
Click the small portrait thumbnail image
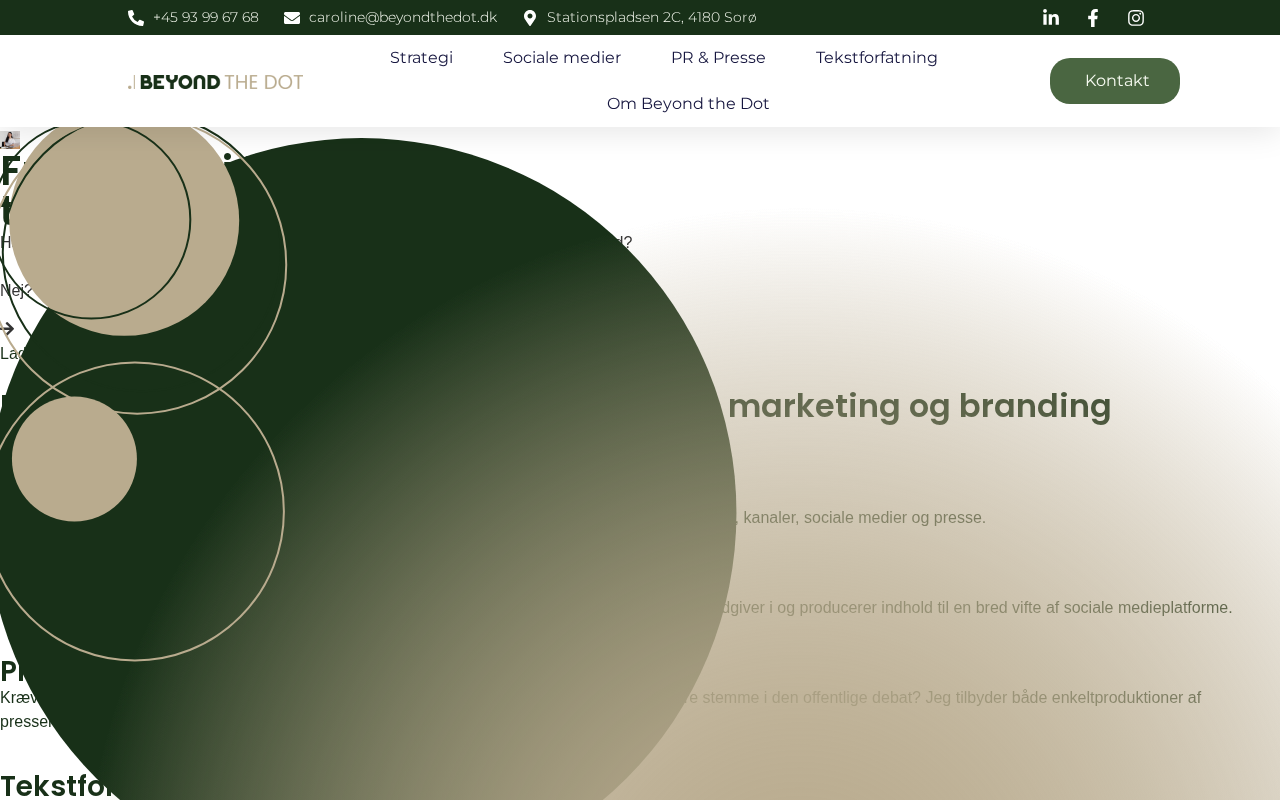(x=10, y=140)
